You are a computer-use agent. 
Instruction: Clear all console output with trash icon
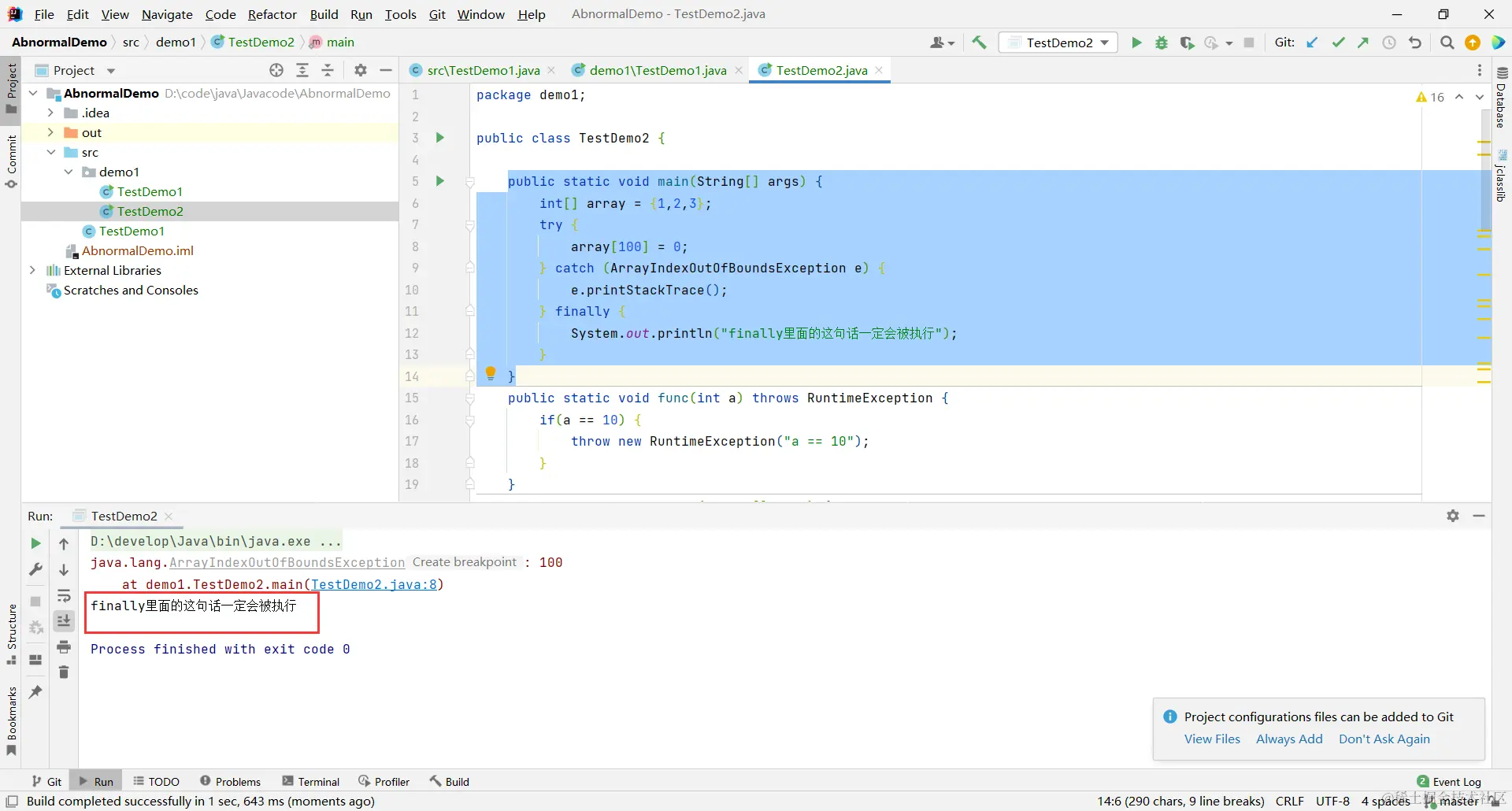click(64, 672)
